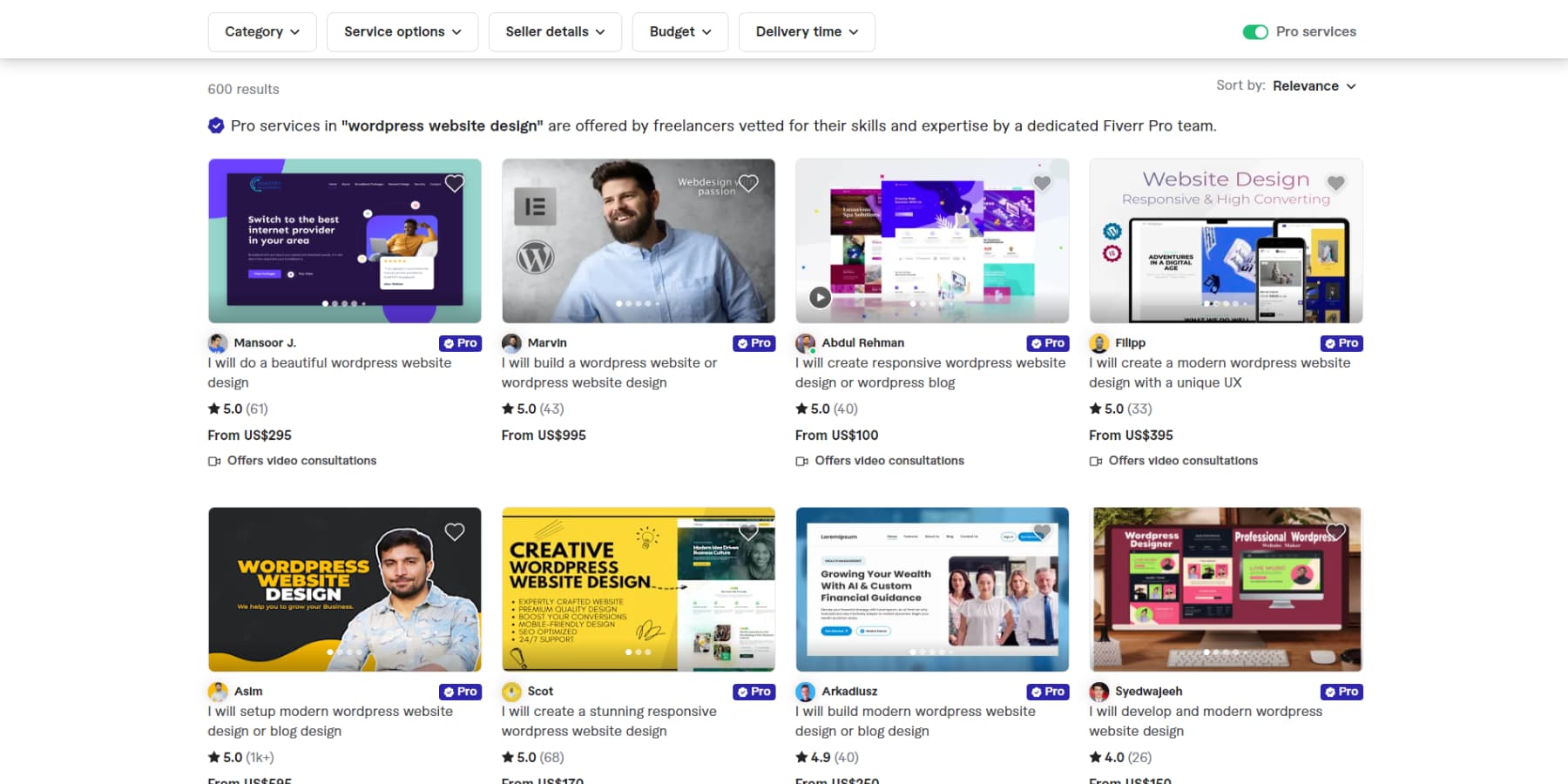Disable the Pro services toggle

(x=1255, y=31)
